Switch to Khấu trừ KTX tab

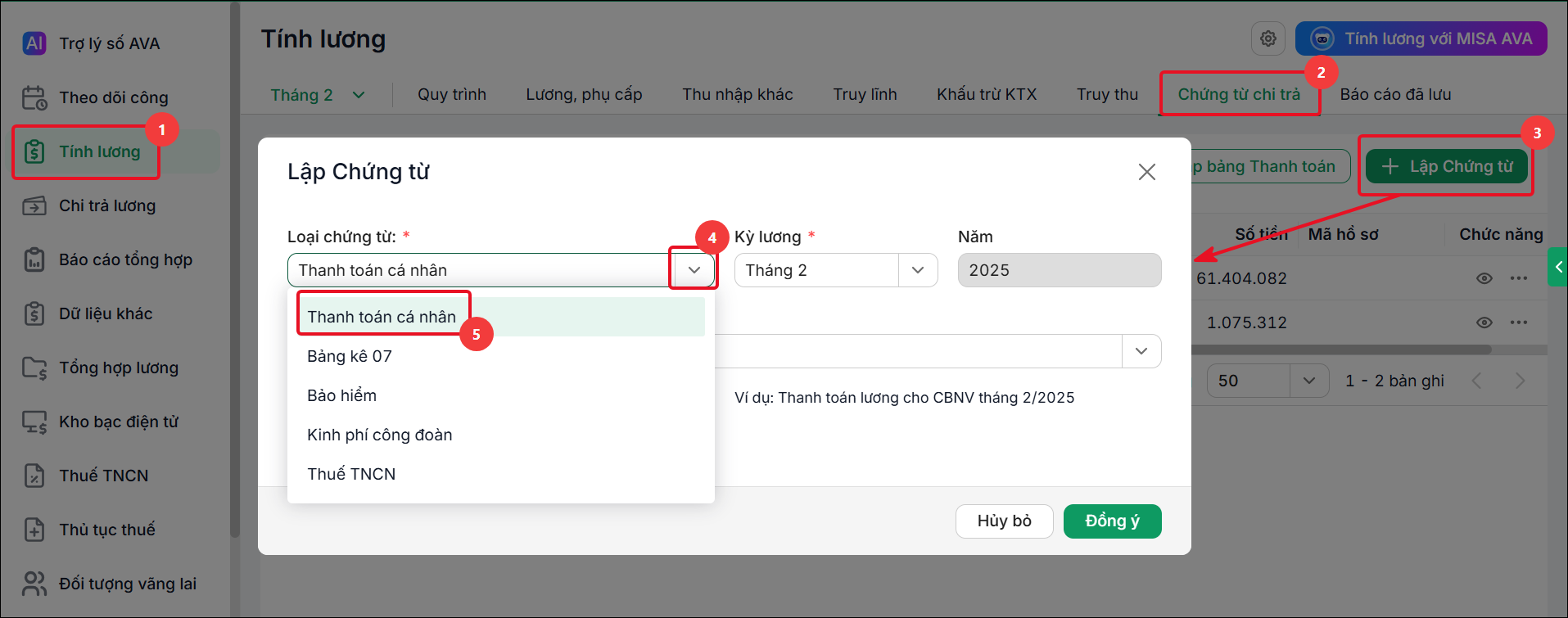coord(987,95)
